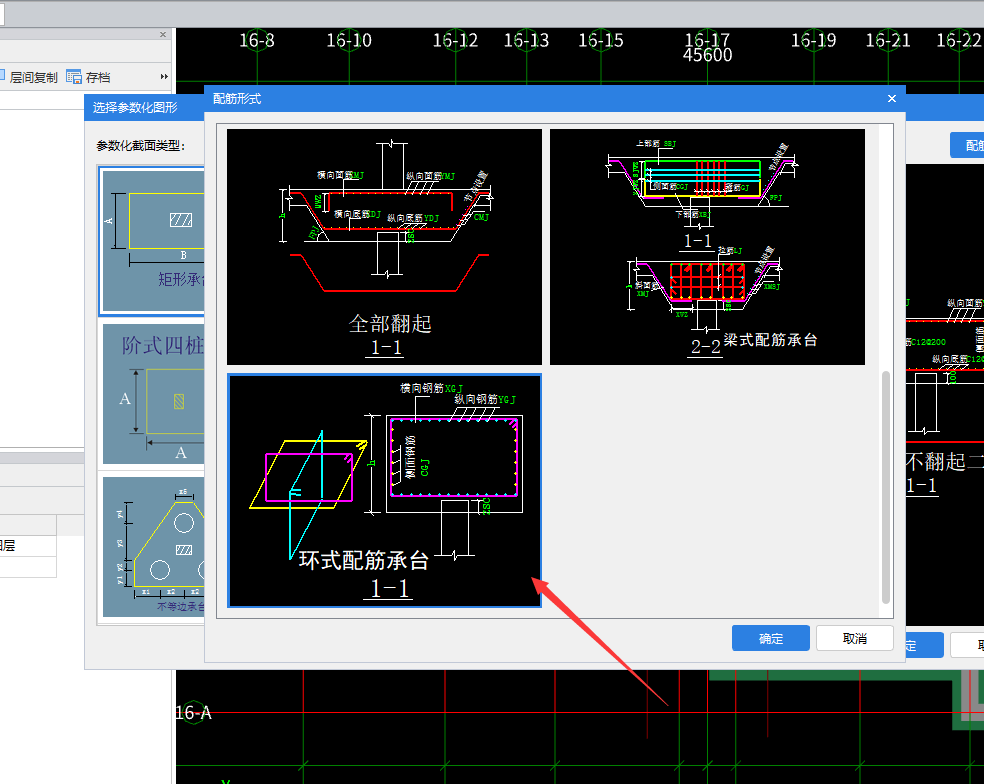This screenshot has width=984, height=784.
Task: Click the vertical scrollbar in 配筋形式 list
Action: click(885, 486)
